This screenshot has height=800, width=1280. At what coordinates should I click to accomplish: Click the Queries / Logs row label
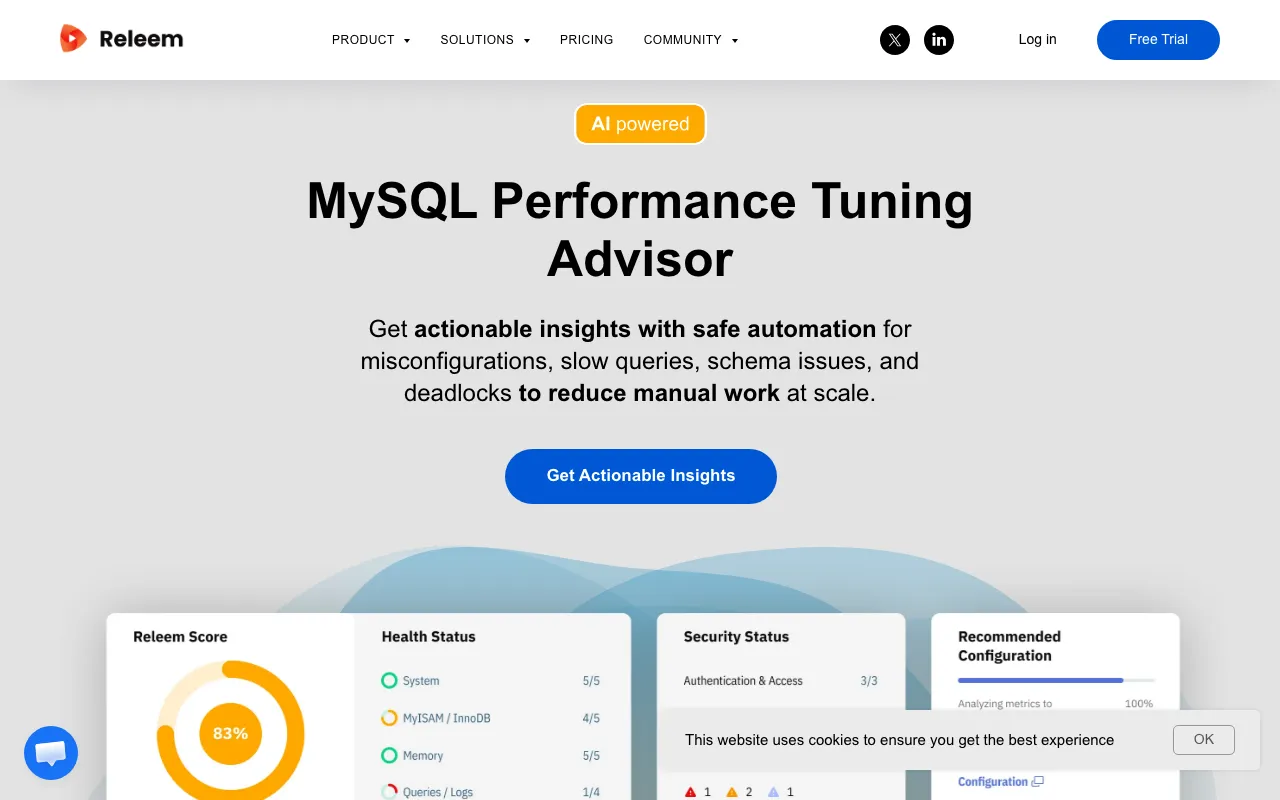pyautogui.click(x=438, y=792)
